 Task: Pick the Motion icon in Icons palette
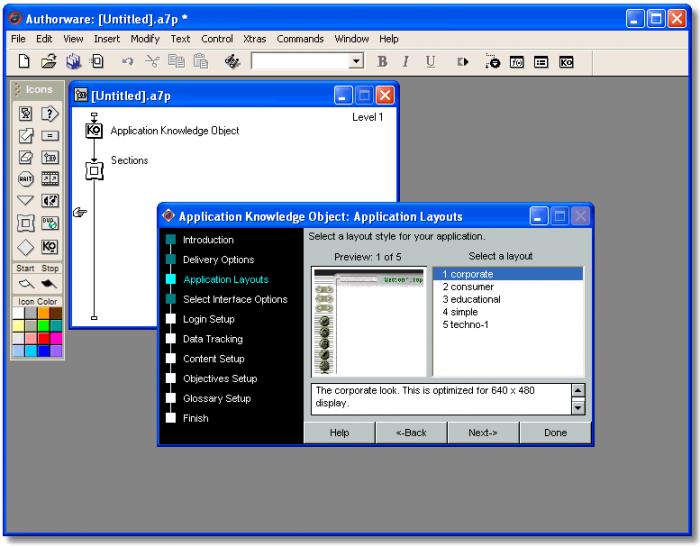(25, 136)
